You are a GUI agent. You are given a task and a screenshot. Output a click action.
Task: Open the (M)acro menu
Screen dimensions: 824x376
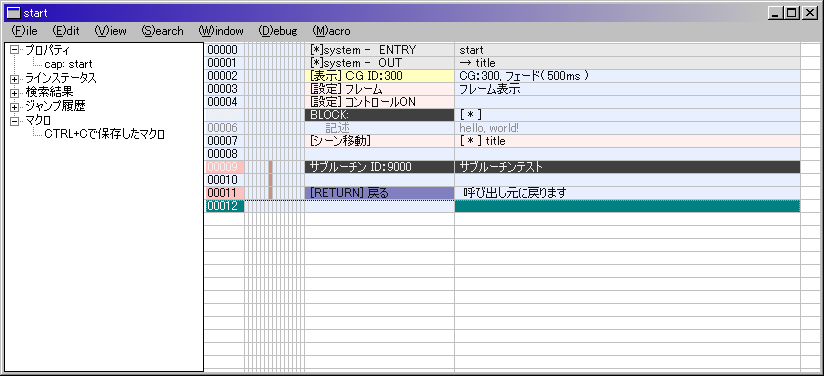(331, 31)
